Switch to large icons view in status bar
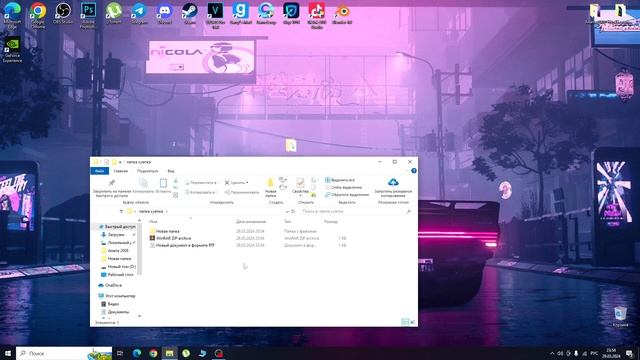This screenshot has height=360, width=640. [x=412, y=322]
